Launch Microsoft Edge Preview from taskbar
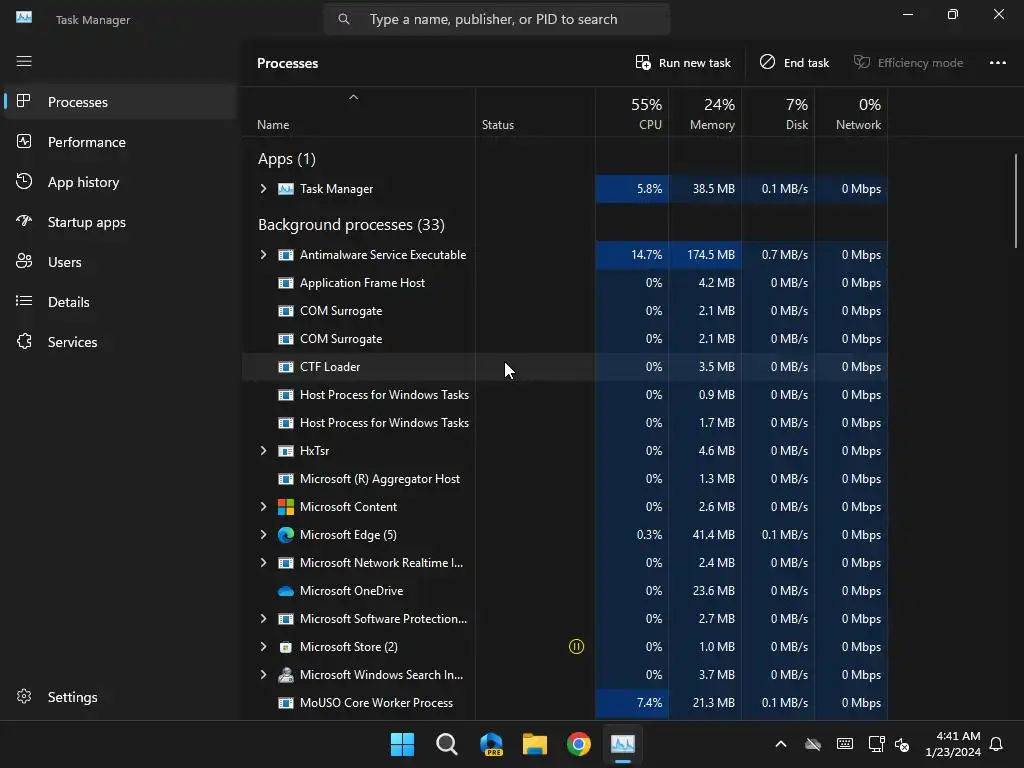1024x768 pixels. coord(491,744)
